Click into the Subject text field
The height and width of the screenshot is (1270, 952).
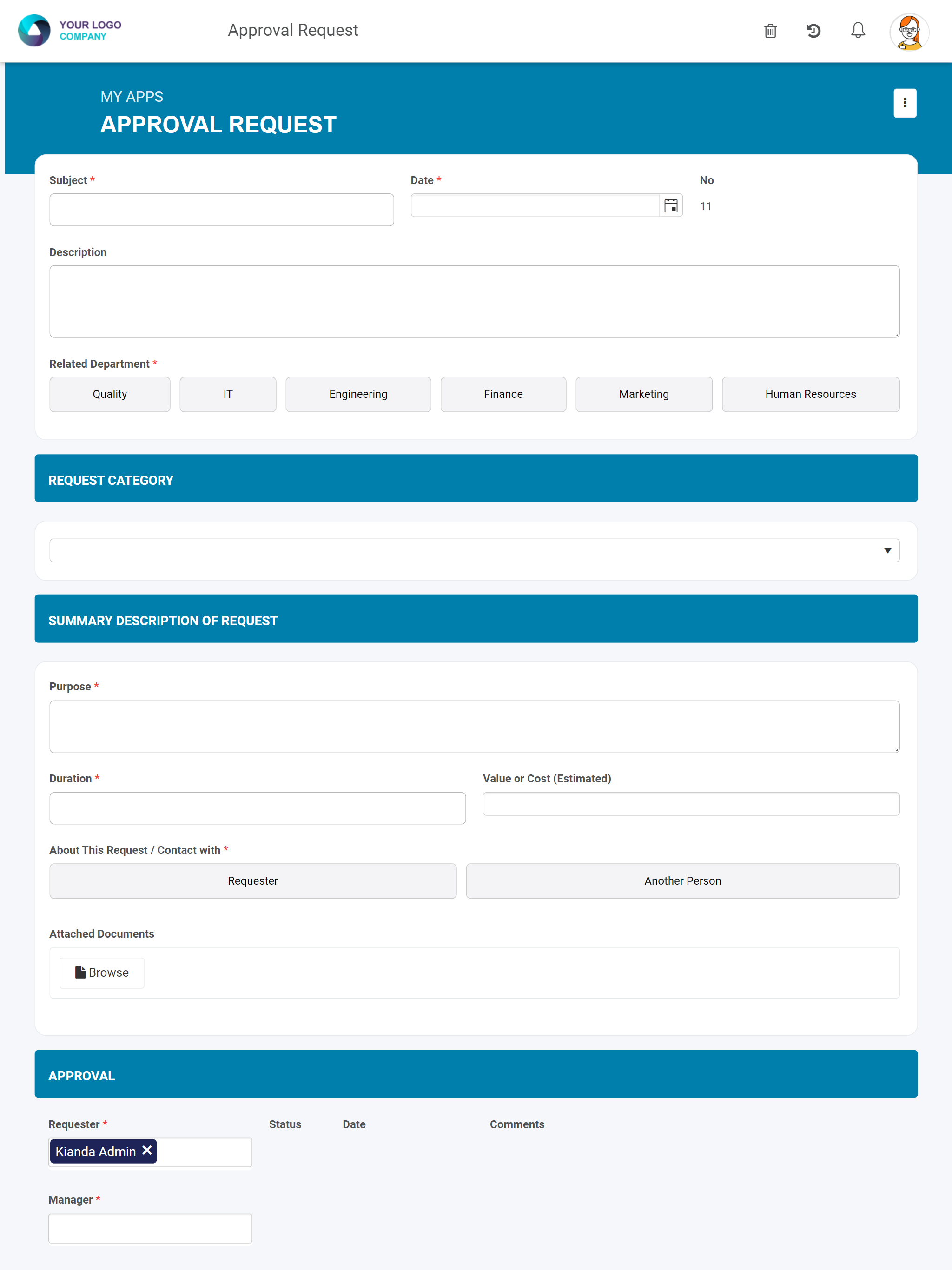[x=221, y=210]
